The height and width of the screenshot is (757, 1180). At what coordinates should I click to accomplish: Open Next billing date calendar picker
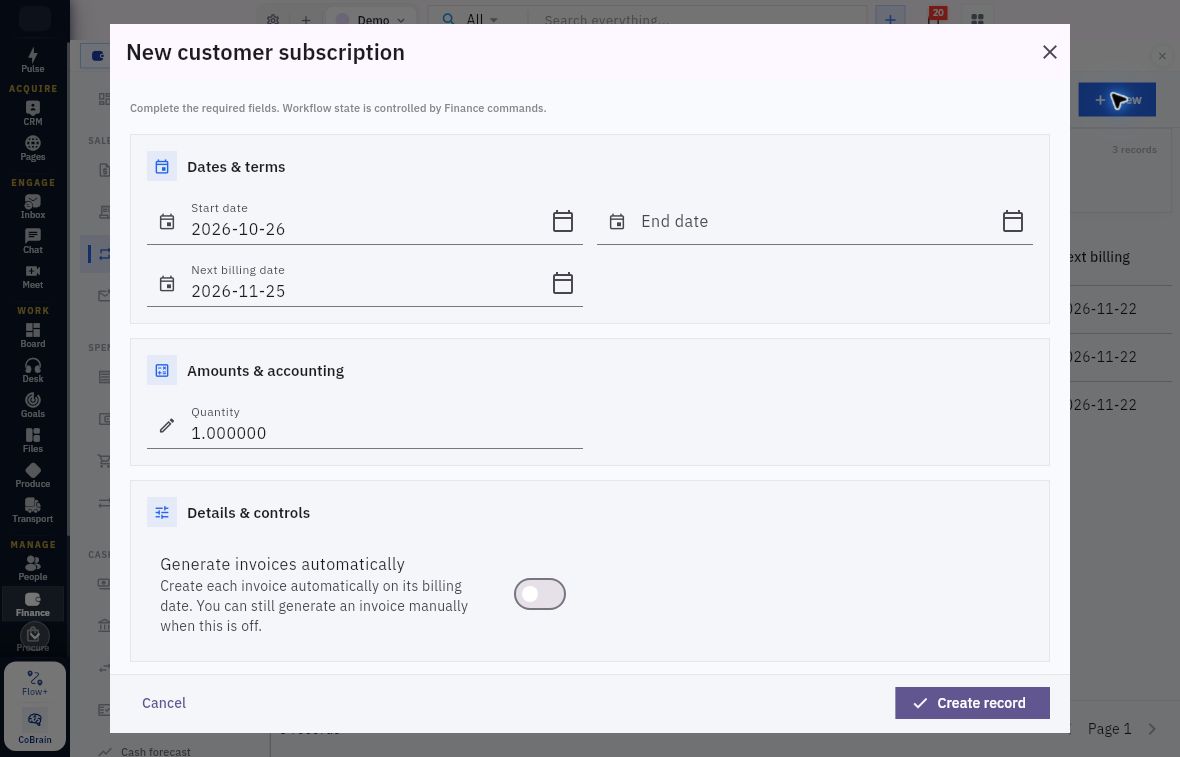pos(563,283)
